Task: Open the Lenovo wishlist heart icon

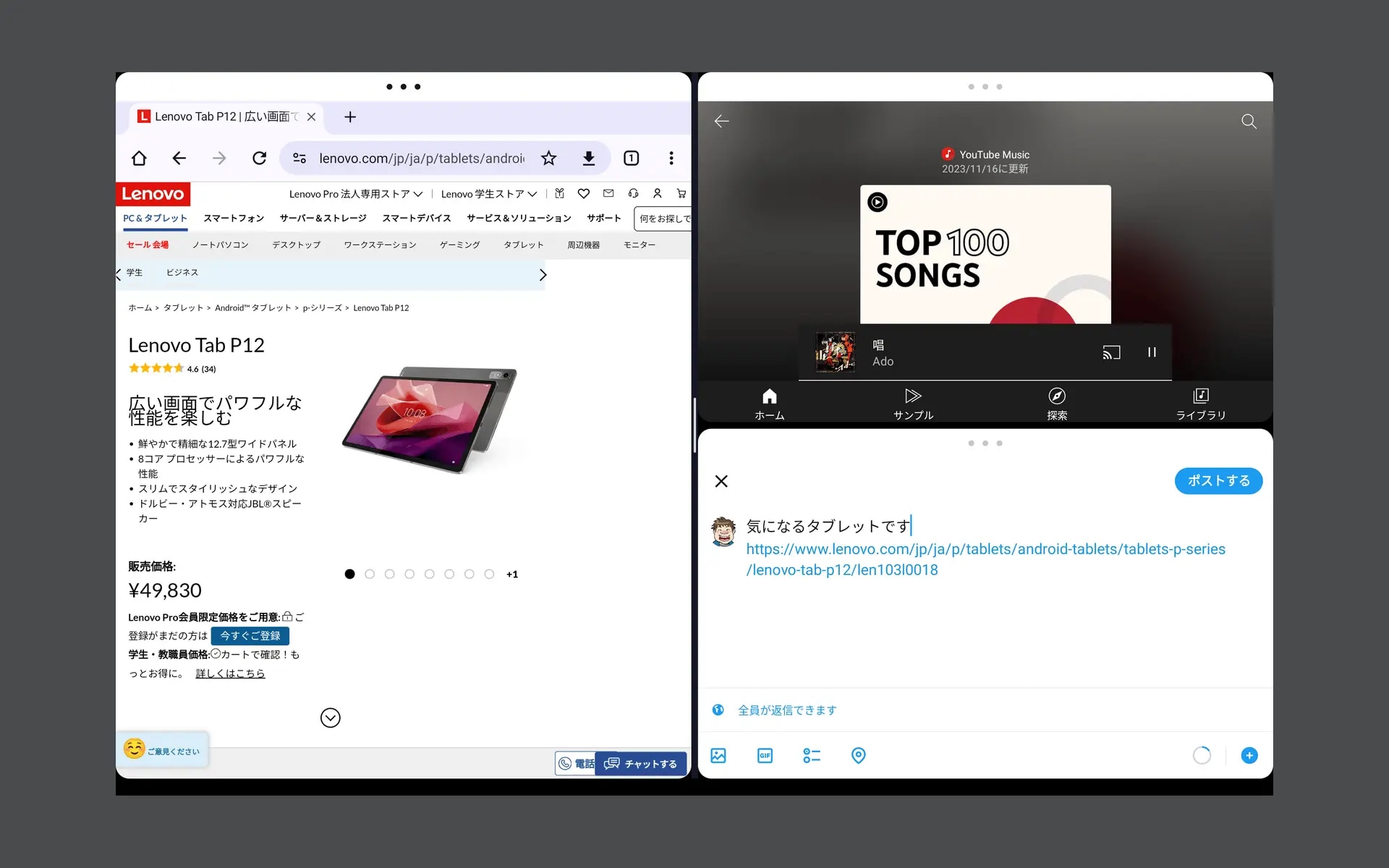Action: click(x=584, y=193)
